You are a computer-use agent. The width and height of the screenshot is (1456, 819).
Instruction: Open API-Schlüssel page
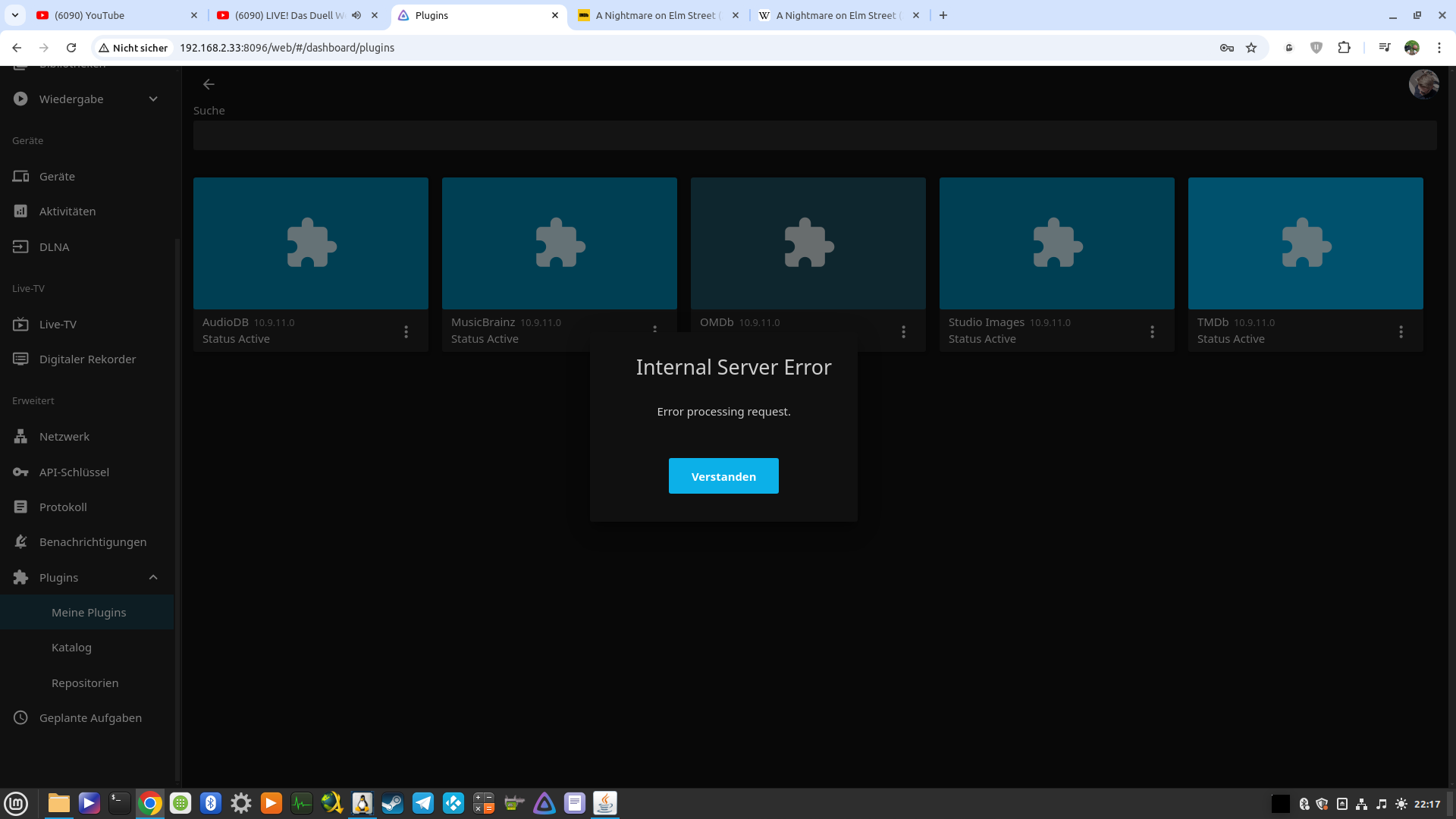click(74, 472)
